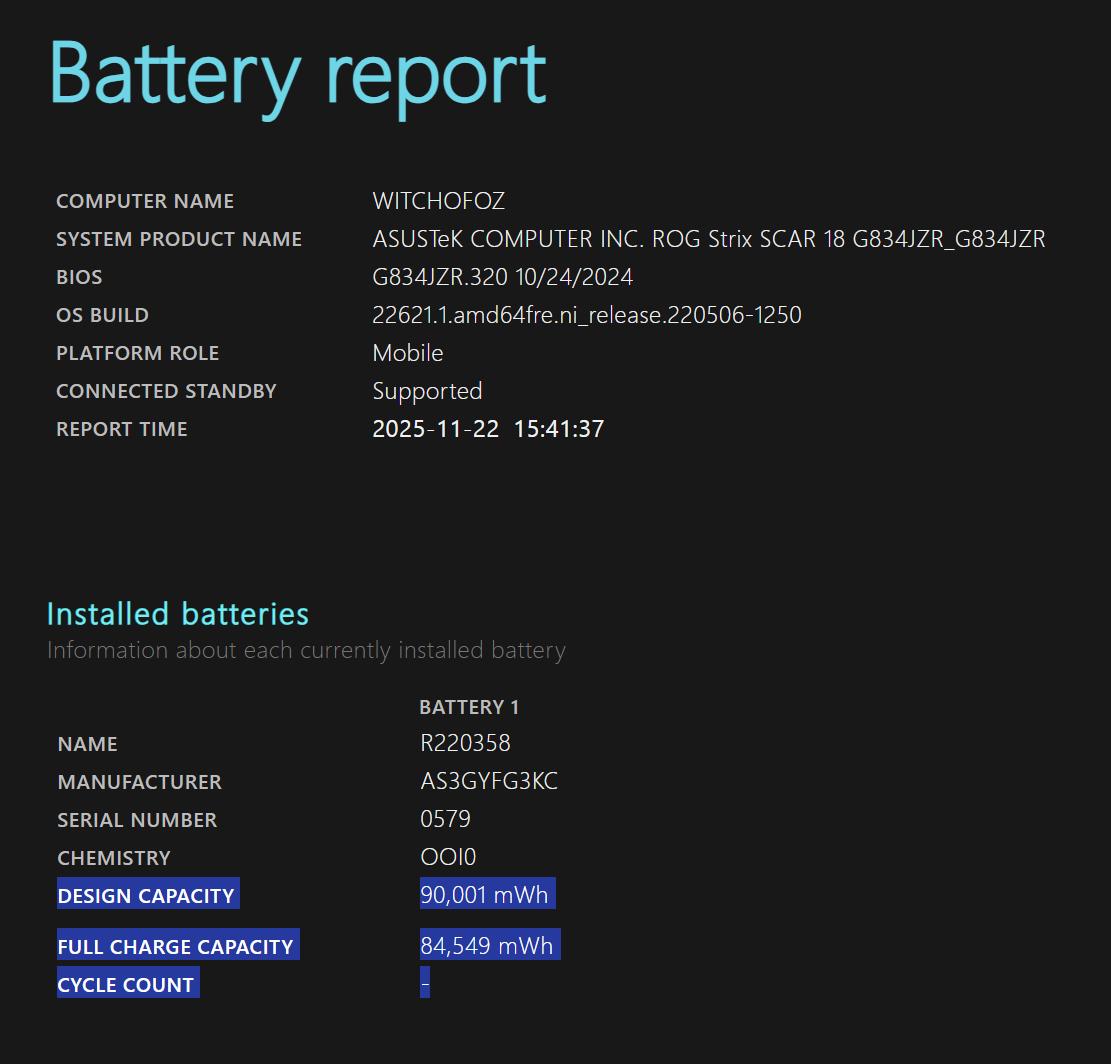Click the connected standby value Supported
Image resolution: width=1111 pixels, height=1064 pixels.
coord(427,391)
